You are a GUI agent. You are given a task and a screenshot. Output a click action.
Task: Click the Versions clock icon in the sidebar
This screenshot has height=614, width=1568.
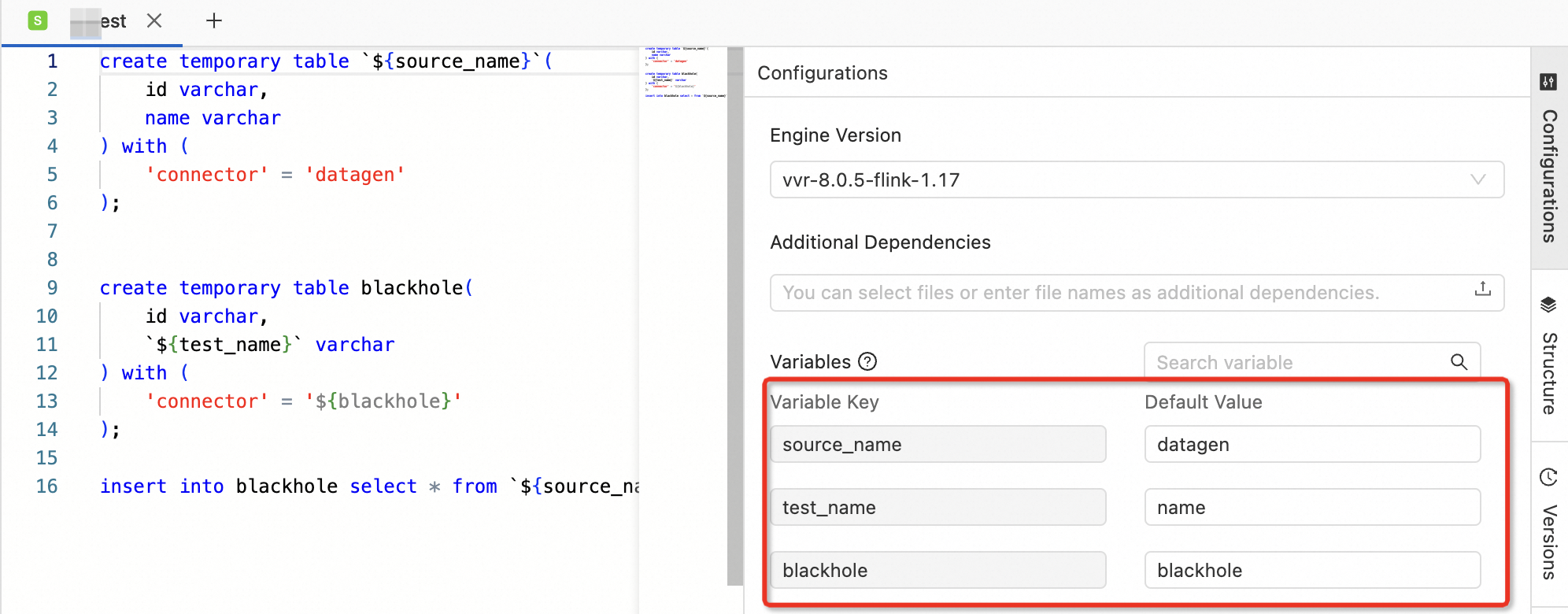click(1548, 477)
